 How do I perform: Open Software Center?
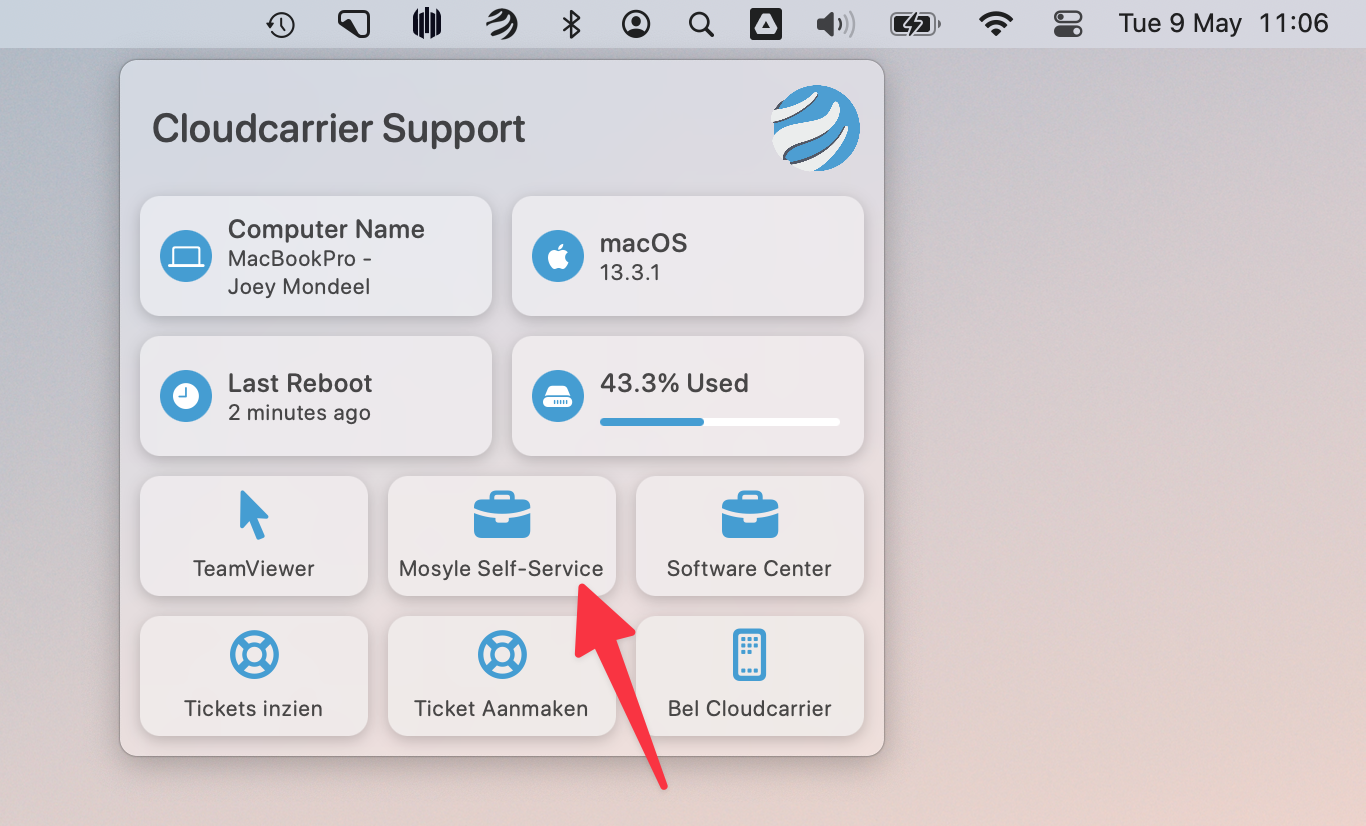point(750,536)
